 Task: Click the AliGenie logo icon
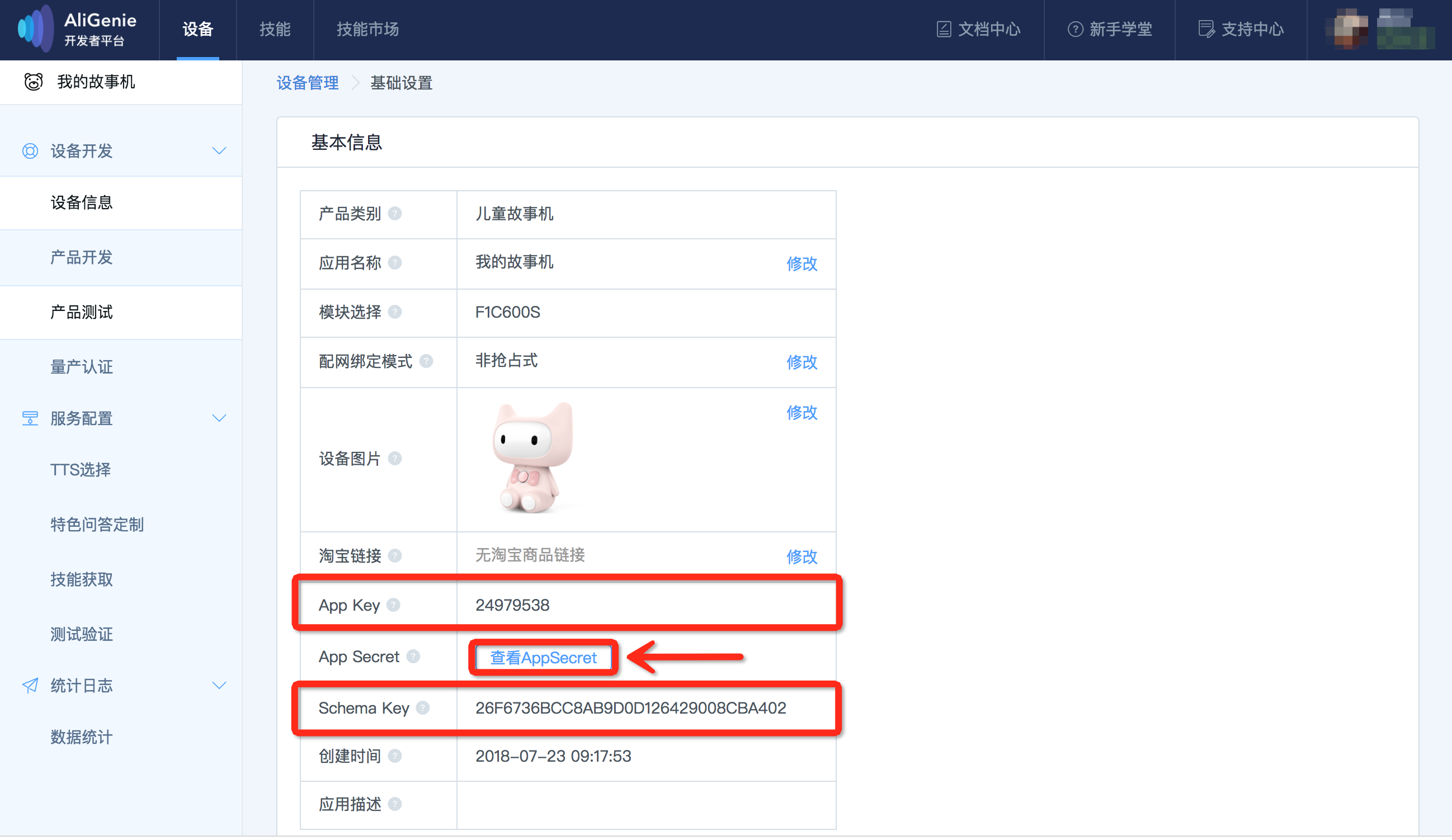click(x=35, y=29)
